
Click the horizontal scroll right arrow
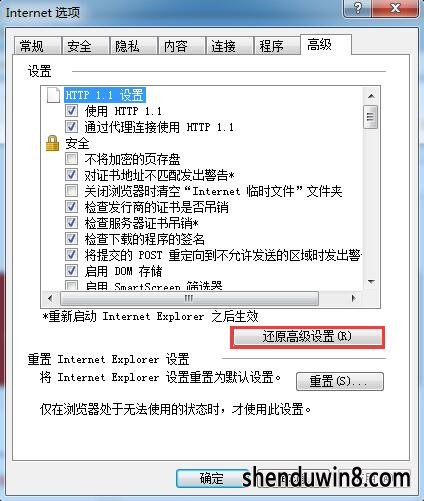pos(354,298)
